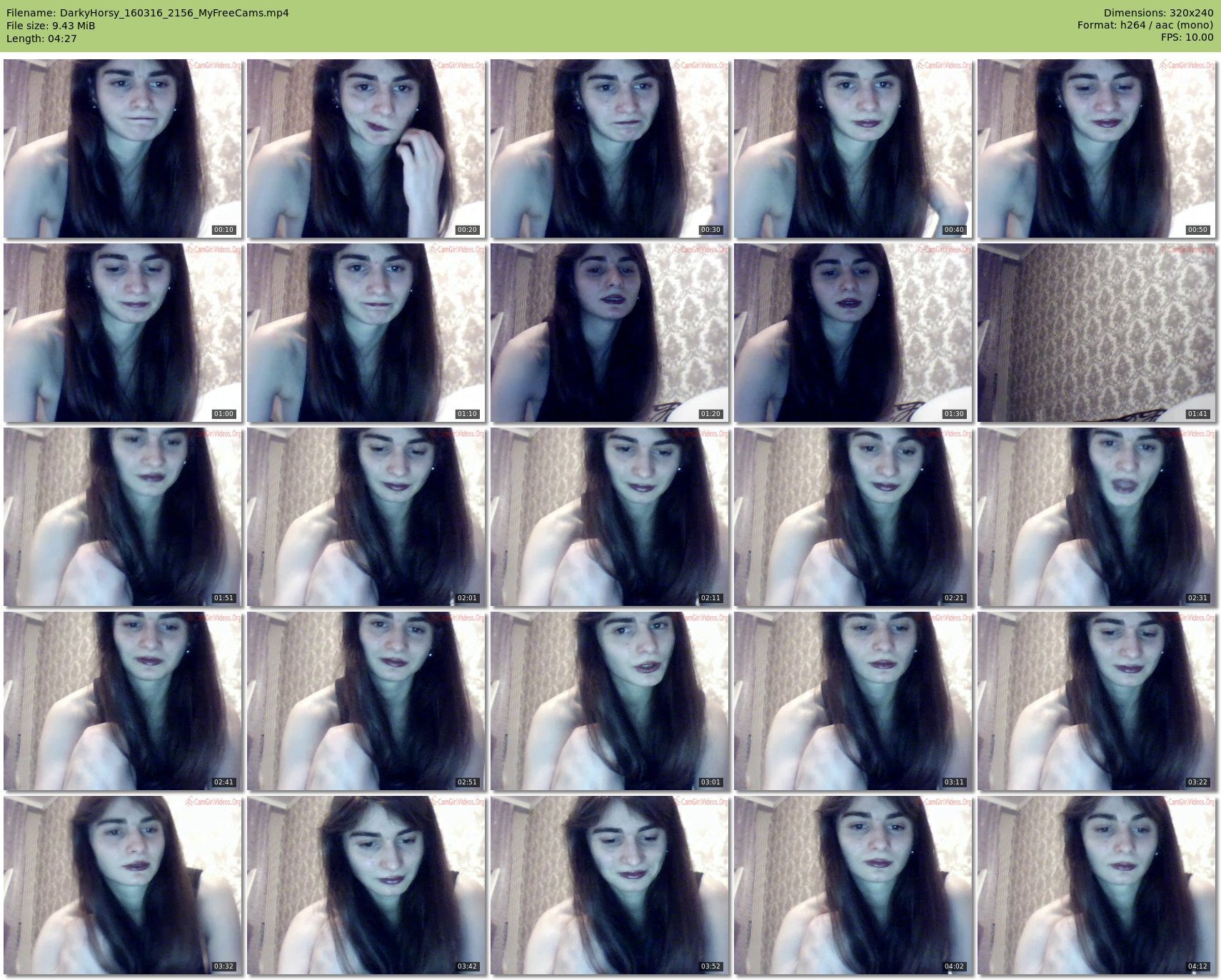Click the 01:30 timestamp badge

click(954, 414)
